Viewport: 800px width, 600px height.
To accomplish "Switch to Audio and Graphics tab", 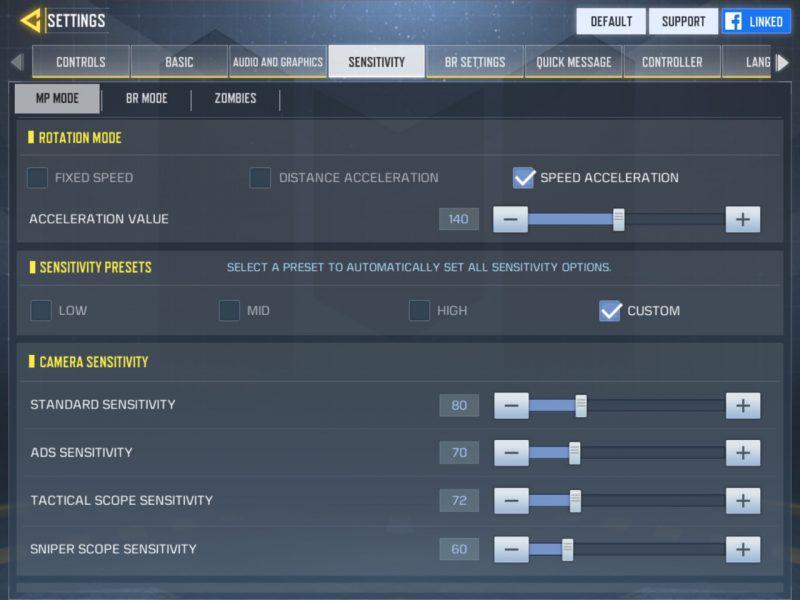I will (278, 62).
